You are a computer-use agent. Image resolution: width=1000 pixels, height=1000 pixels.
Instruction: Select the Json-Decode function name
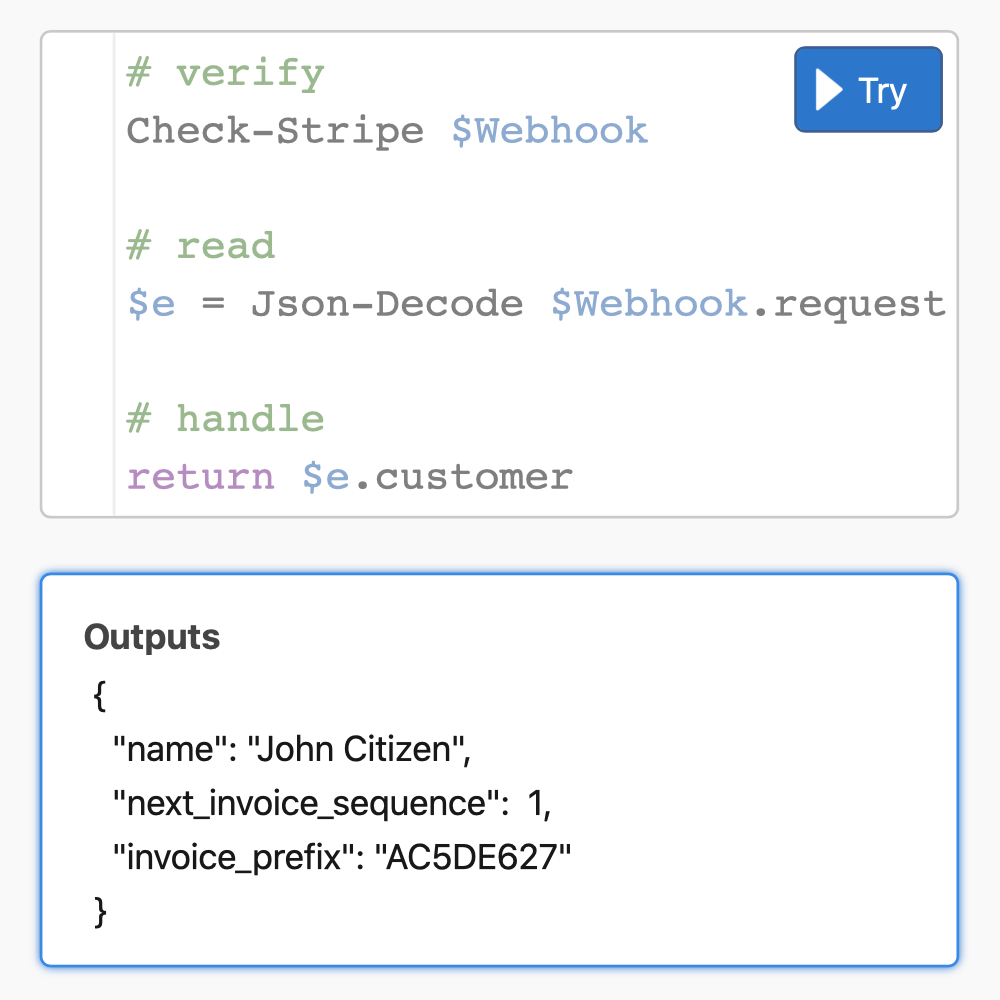(389, 304)
